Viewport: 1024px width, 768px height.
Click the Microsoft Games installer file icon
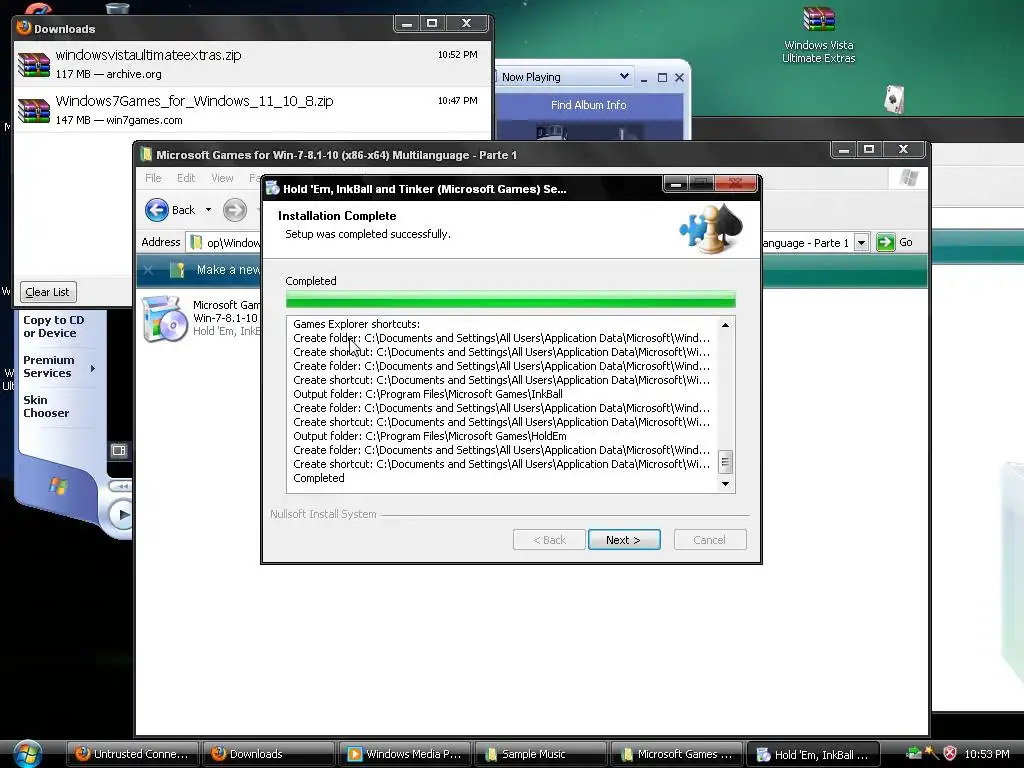coord(165,319)
